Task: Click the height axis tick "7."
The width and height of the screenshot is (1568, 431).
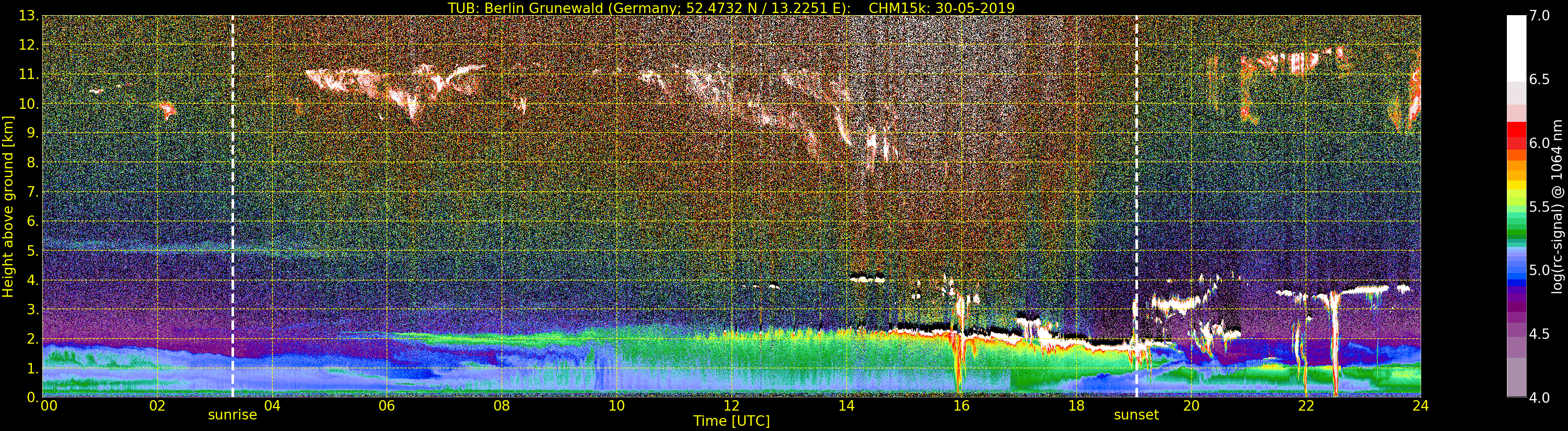Action: tap(33, 192)
